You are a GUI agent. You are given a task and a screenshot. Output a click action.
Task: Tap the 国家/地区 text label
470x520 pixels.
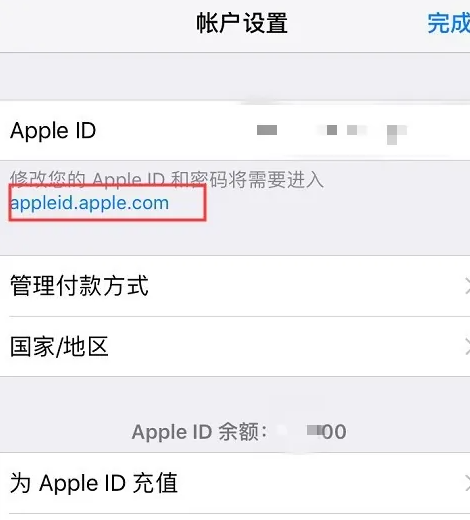click(59, 347)
